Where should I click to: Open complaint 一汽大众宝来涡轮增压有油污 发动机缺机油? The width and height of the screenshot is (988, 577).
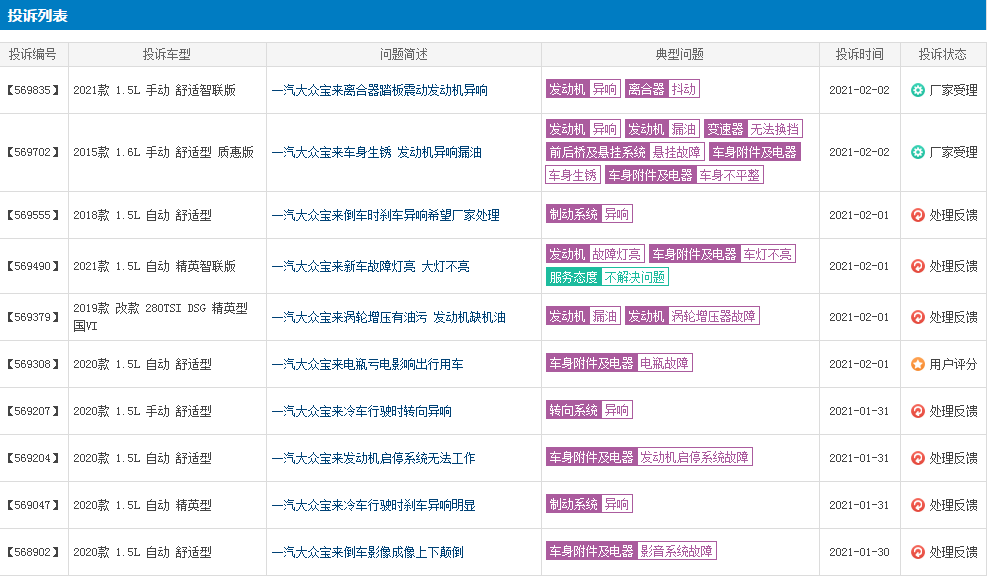pos(388,317)
